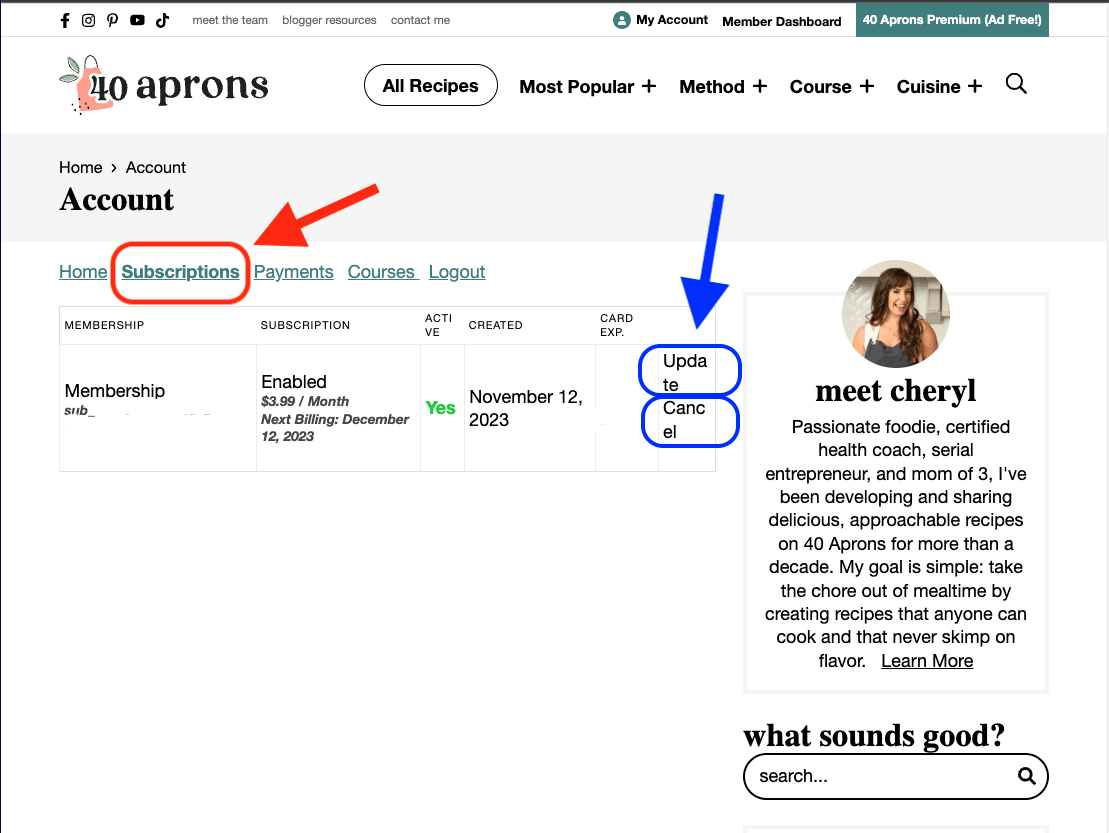The image size is (1109, 833).
Task: Click the MEMBERSHIP column header
Action: [x=104, y=325]
